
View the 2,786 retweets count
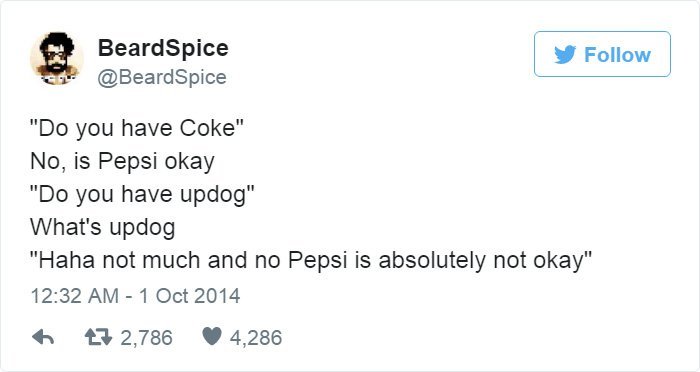point(146,338)
